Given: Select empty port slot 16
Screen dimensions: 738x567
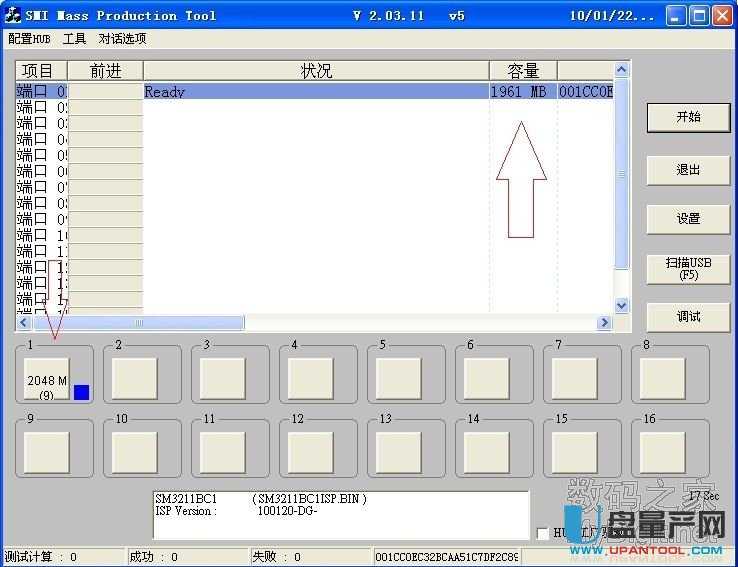Looking at the screenshot, I should click(663, 452).
